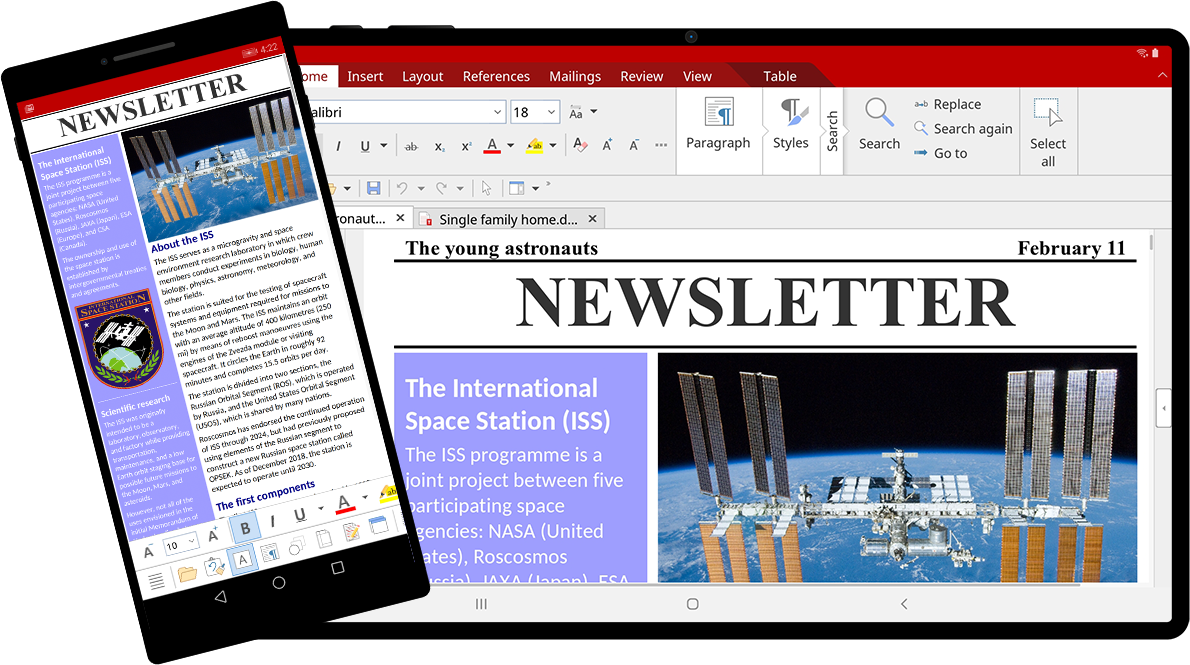1190x665 pixels.
Task: Click the change case Aa icon
Action: pos(576,112)
